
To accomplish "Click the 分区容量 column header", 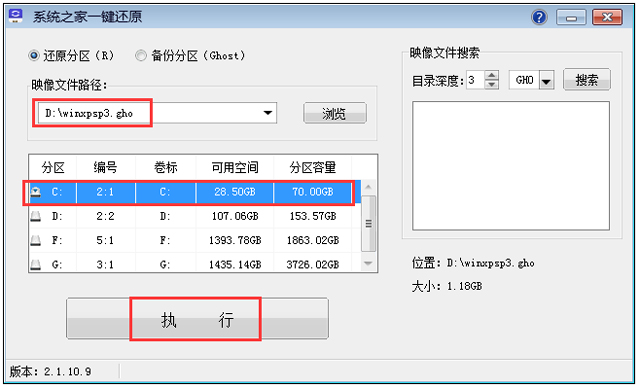I will 313,167.
